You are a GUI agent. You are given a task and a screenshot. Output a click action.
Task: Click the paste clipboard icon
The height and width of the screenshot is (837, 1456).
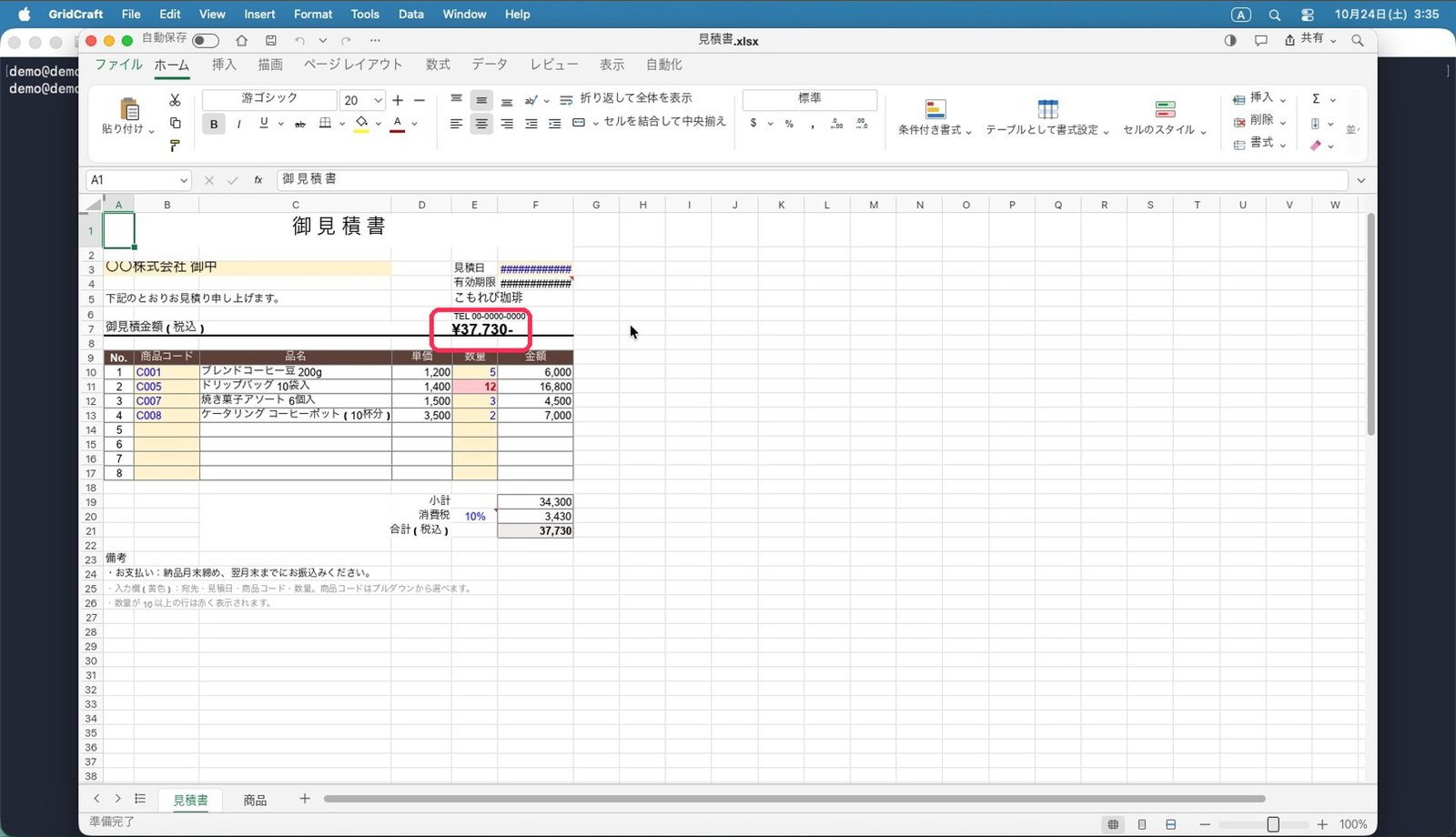[130, 109]
